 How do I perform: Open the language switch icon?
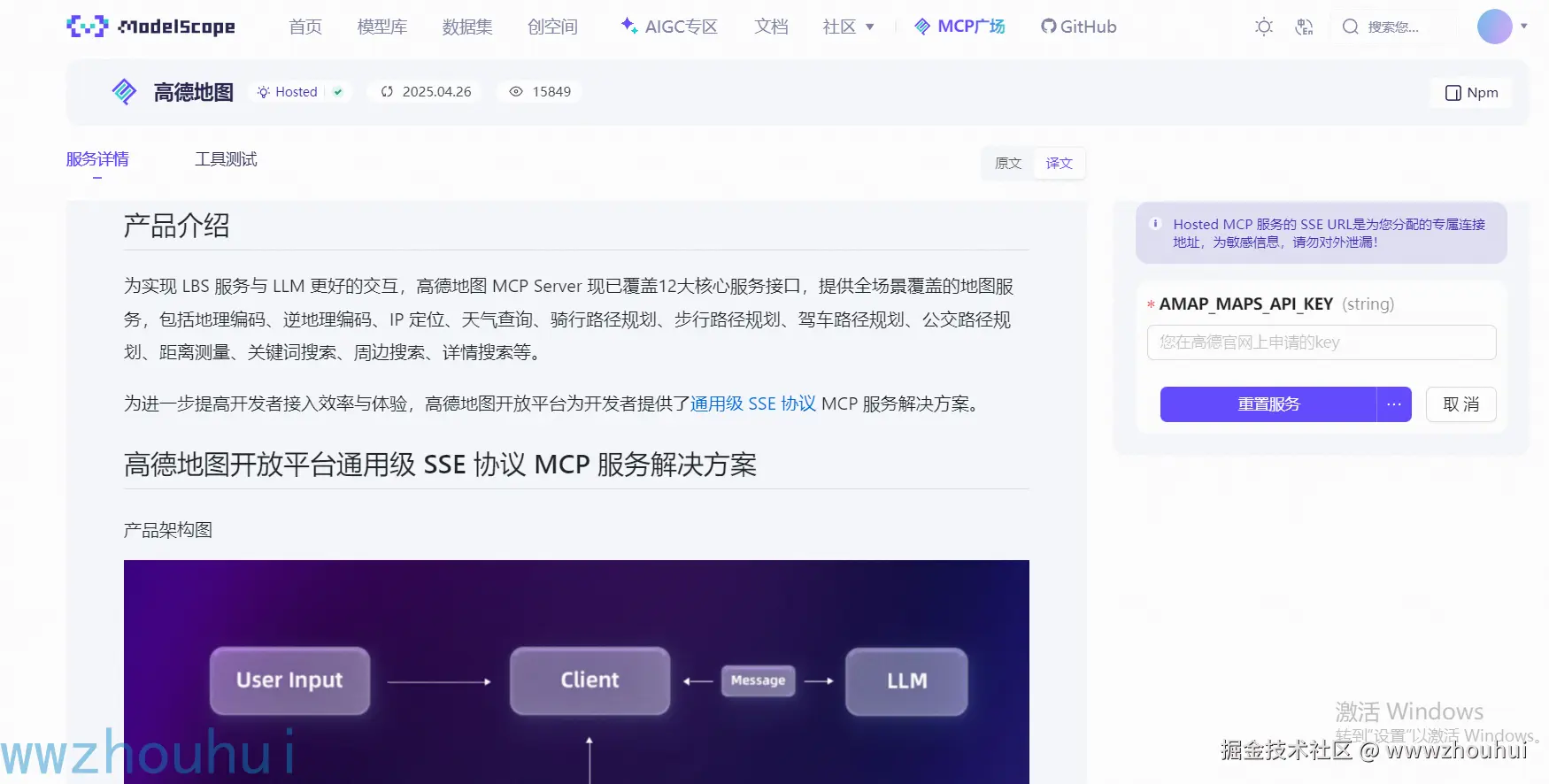click(x=1304, y=27)
